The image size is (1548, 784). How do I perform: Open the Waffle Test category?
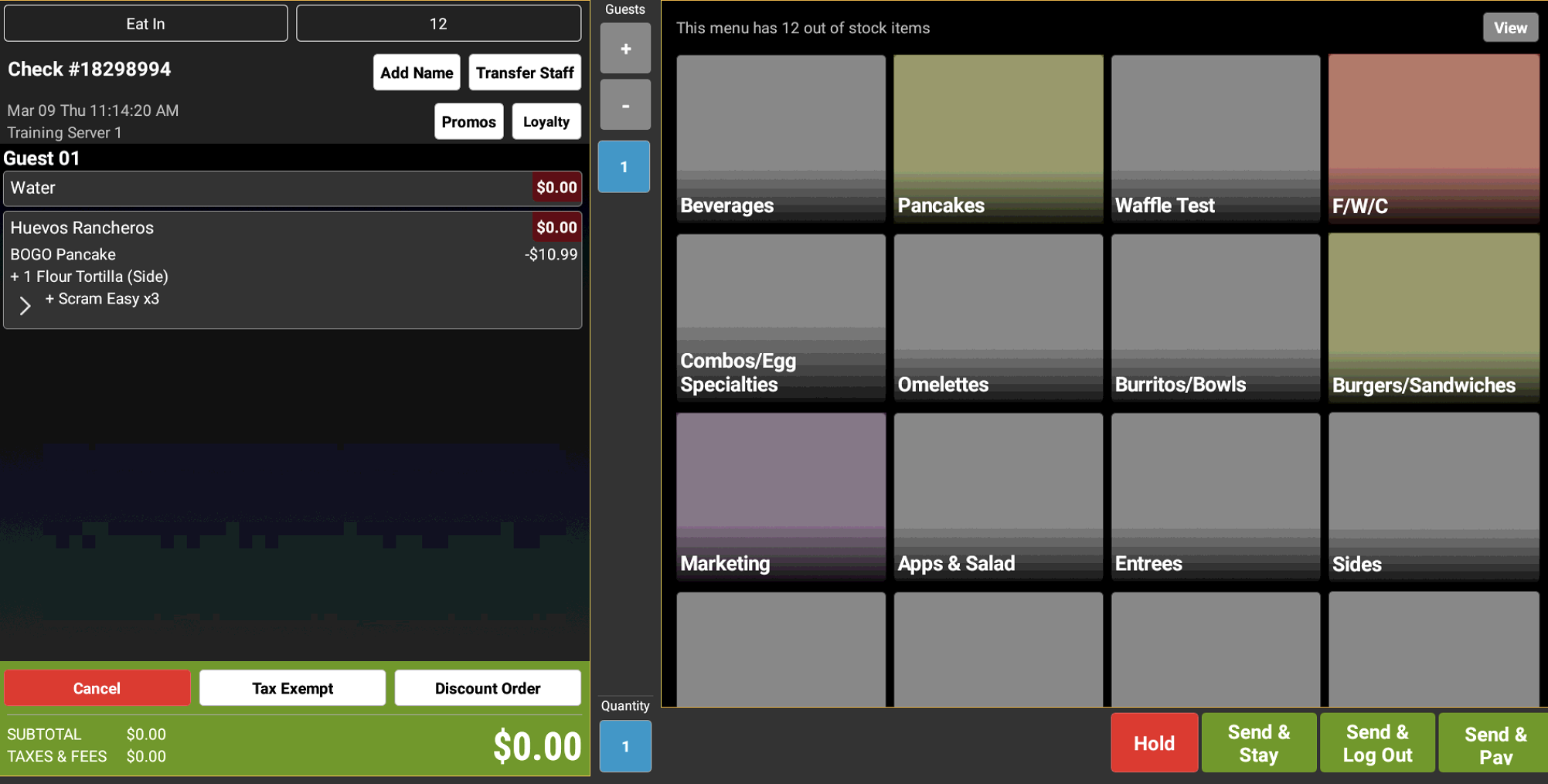pyautogui.click(x=1216, y=138)
